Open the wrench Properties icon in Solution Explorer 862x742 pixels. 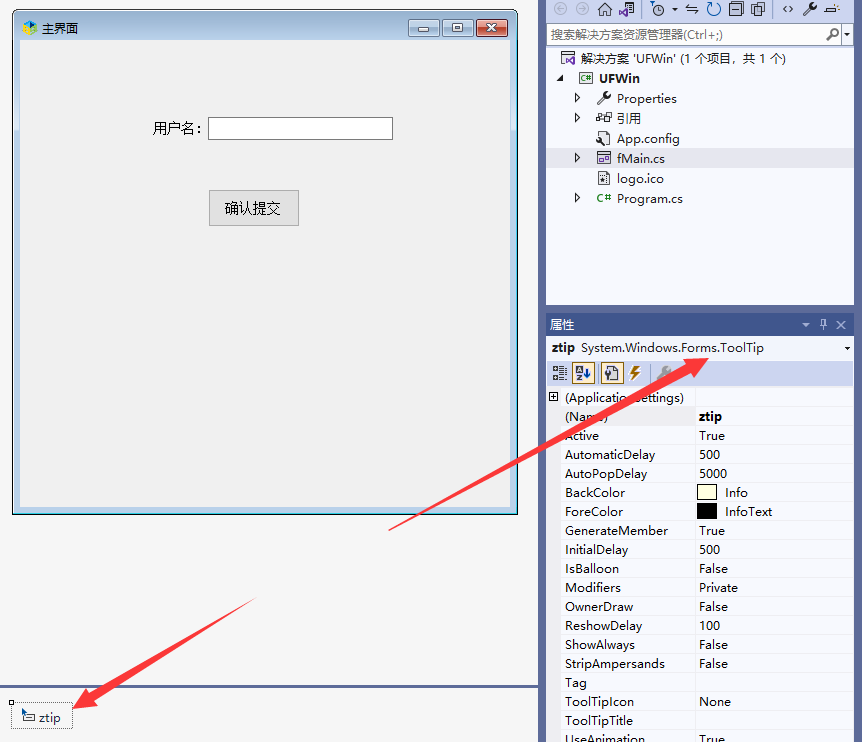[x=810, y=9]
